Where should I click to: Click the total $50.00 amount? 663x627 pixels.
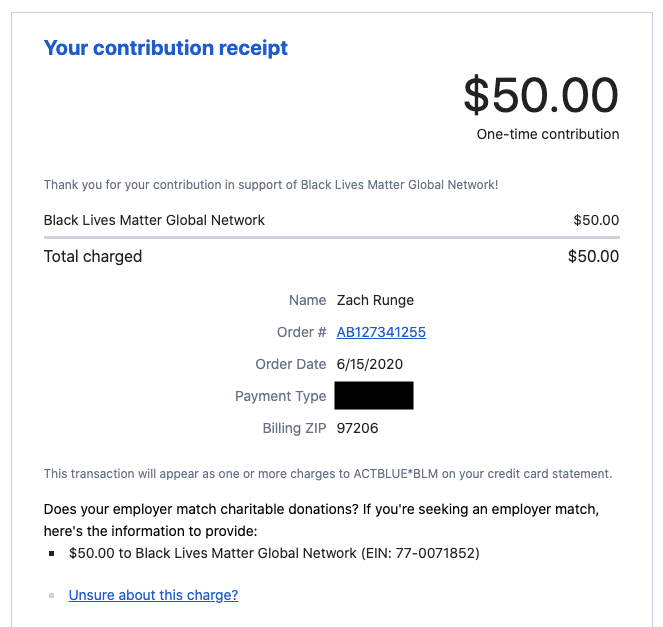click(x=594, y=256)
